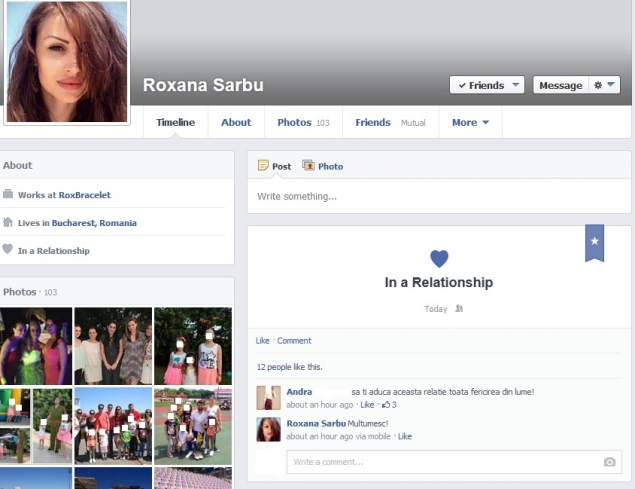Screen dimensions: 635x489
Task: Click the camera icon in the comment box
Action: click(609, 462)
